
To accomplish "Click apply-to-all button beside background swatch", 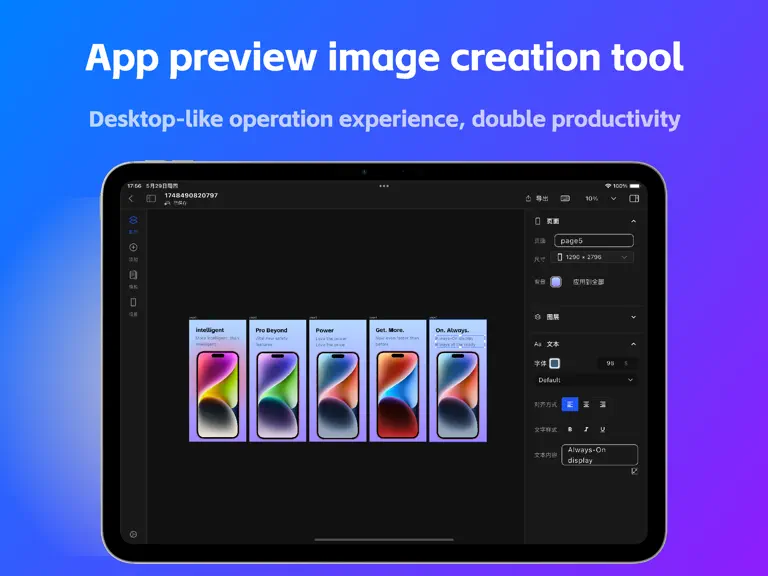I will [x=588, y=282].
